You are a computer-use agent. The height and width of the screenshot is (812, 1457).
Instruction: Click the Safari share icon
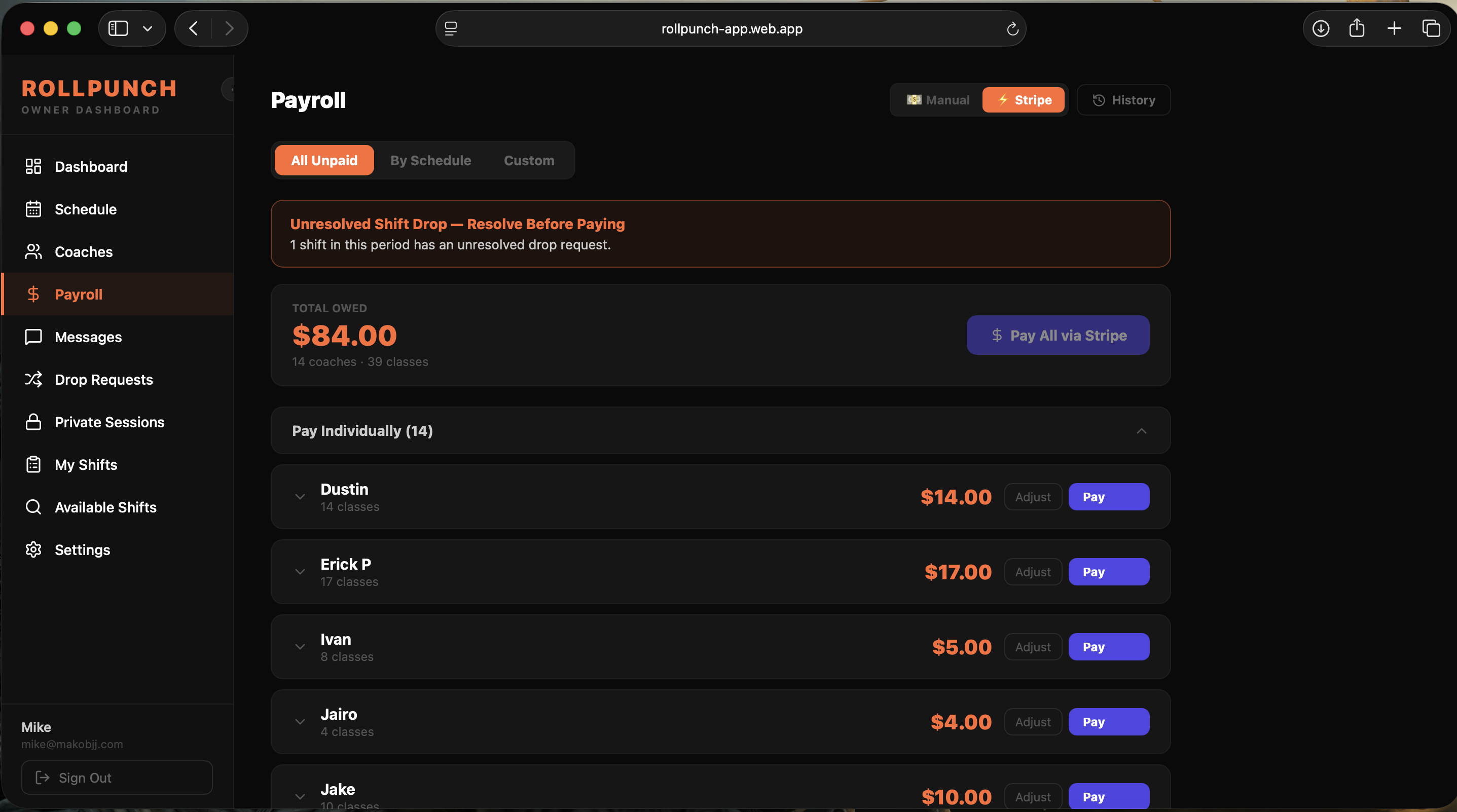click(1357, 28)
